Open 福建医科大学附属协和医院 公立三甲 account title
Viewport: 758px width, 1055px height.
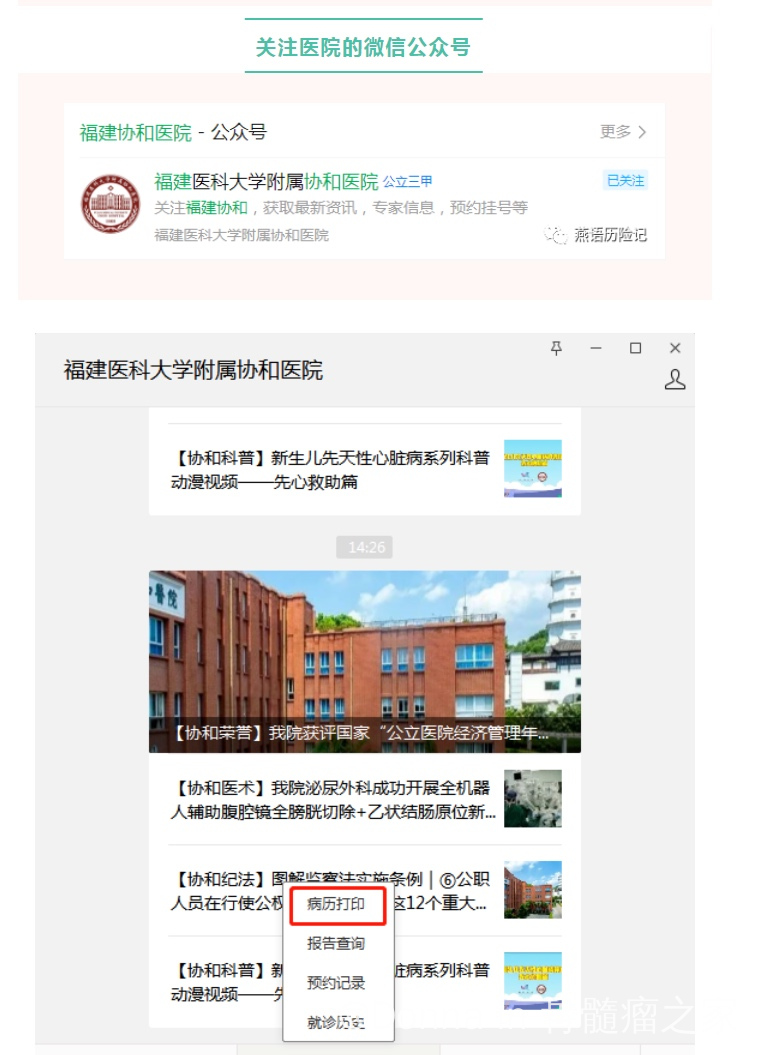(x=293, y=182)
